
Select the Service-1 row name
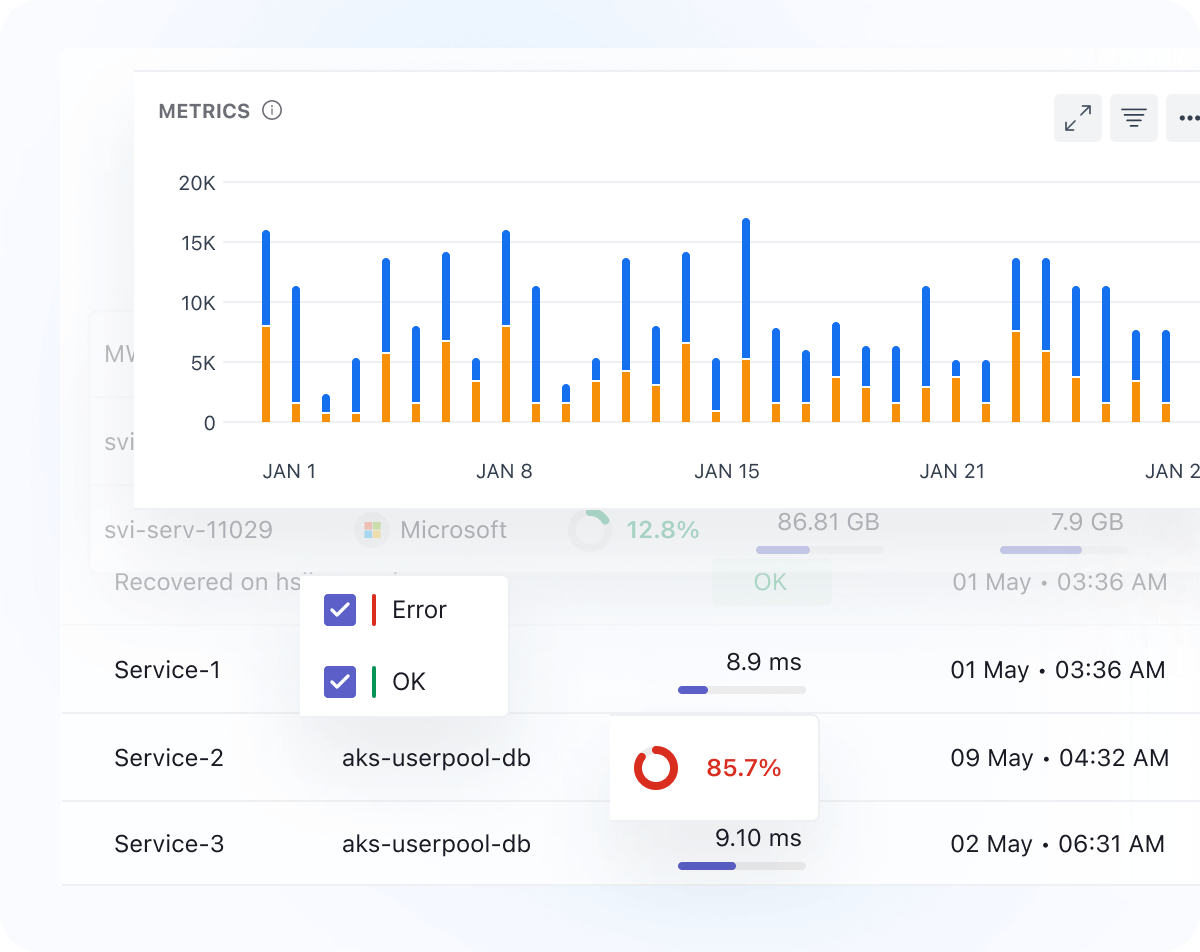167,670
